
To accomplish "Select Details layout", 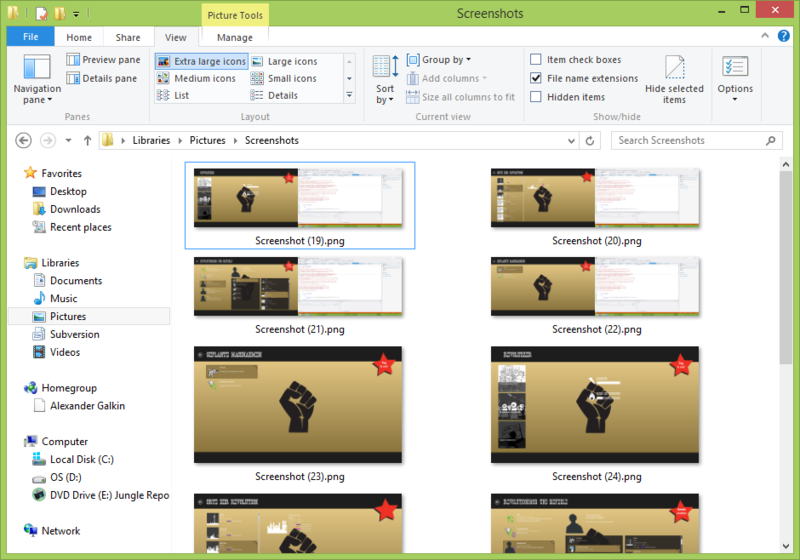I will [274, 95].
